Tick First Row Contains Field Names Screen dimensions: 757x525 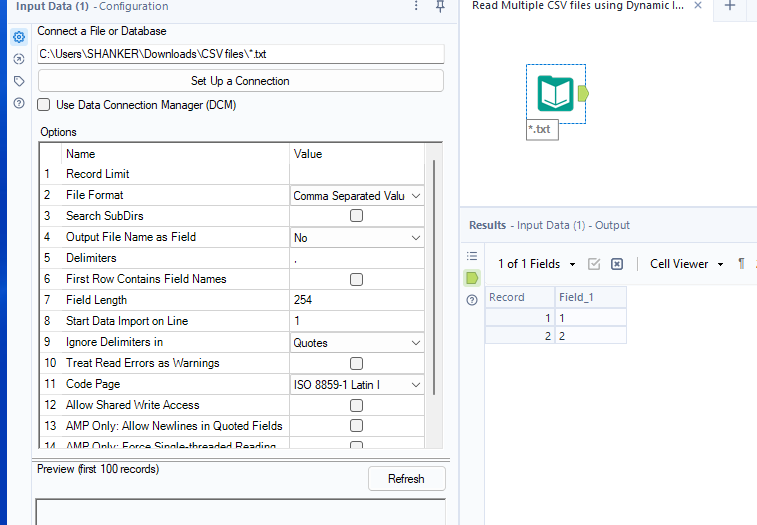coord(356,279)
